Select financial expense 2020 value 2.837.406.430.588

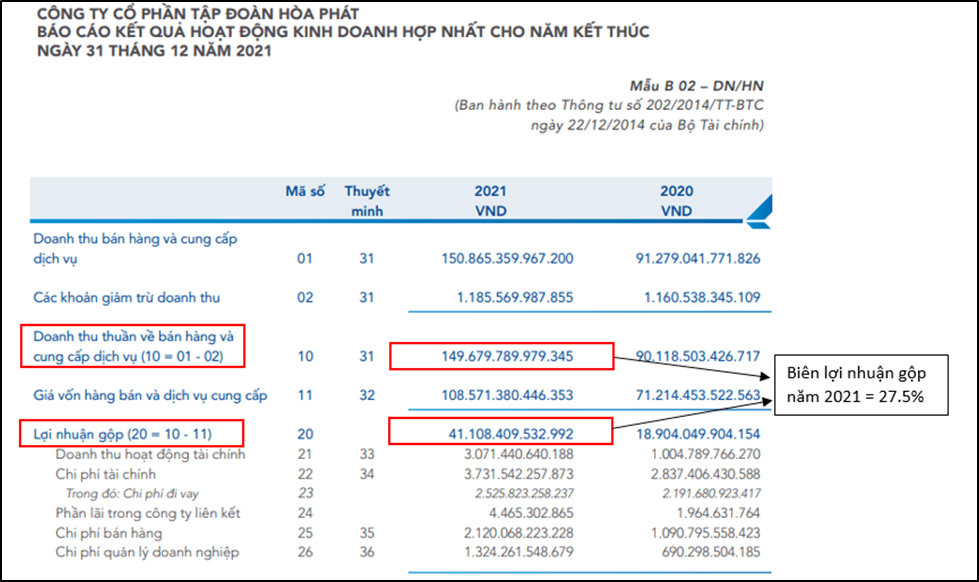[706, 474]
